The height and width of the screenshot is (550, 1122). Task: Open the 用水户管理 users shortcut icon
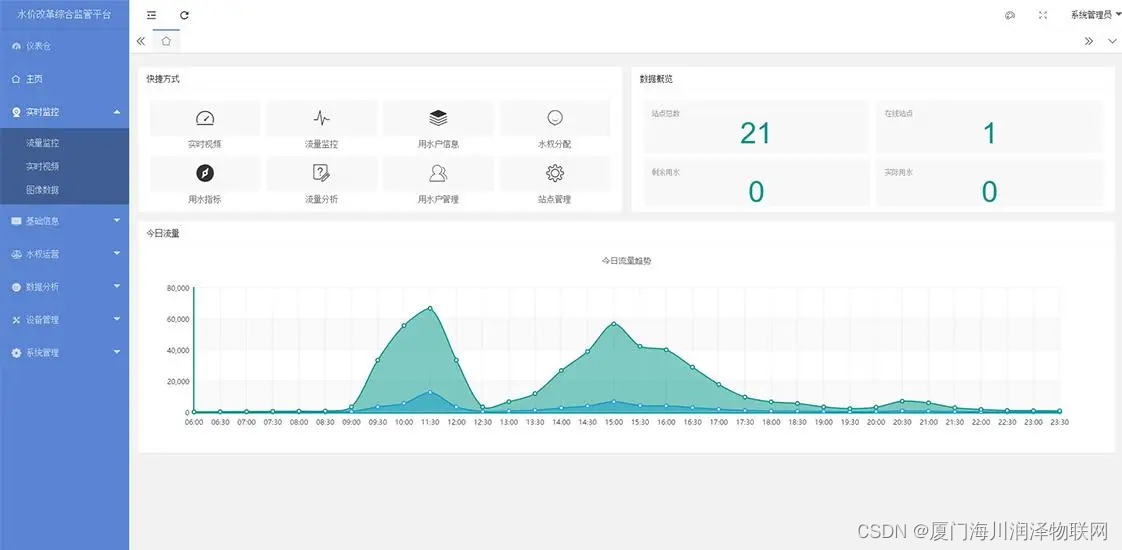(x=438, y=173)
